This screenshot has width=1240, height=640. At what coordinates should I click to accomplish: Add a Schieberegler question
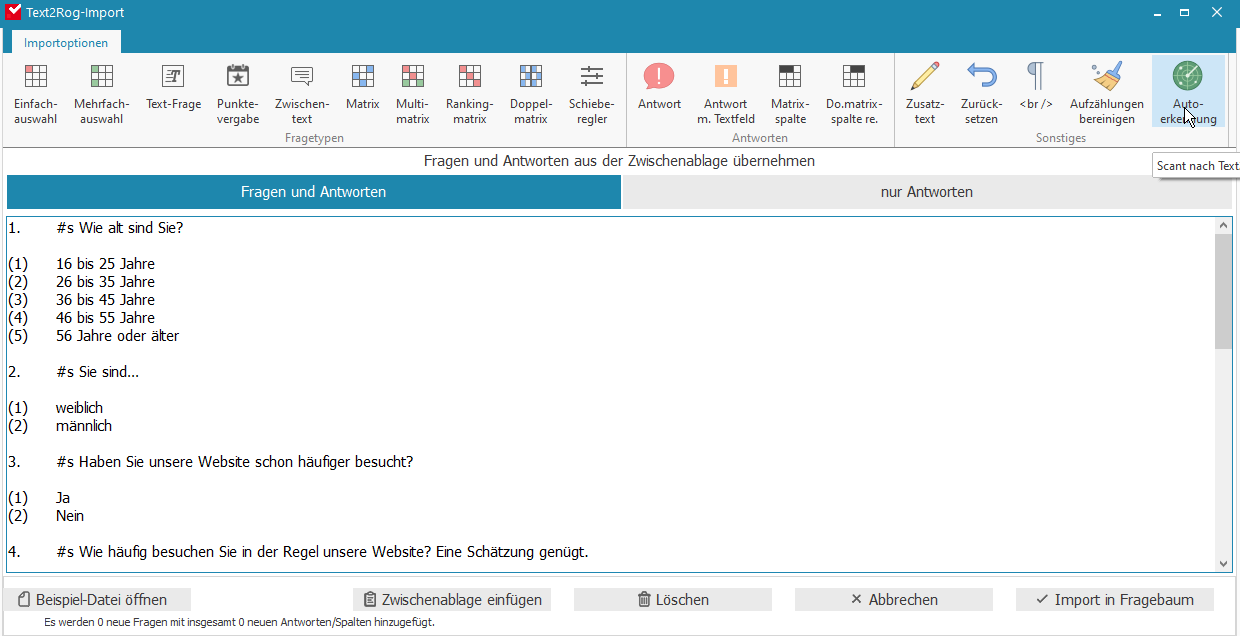(591, 90)
